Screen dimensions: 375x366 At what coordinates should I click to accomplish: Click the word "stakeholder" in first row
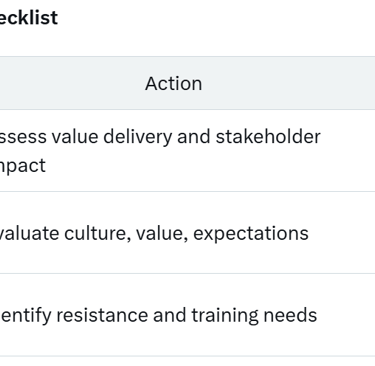pyautogui.click(x=268, y=137)
